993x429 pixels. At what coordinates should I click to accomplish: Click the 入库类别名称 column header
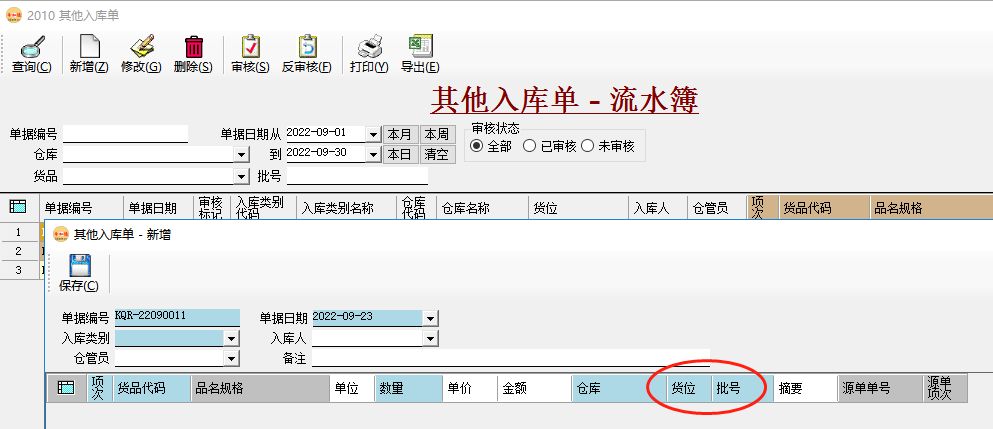[347, 208]
